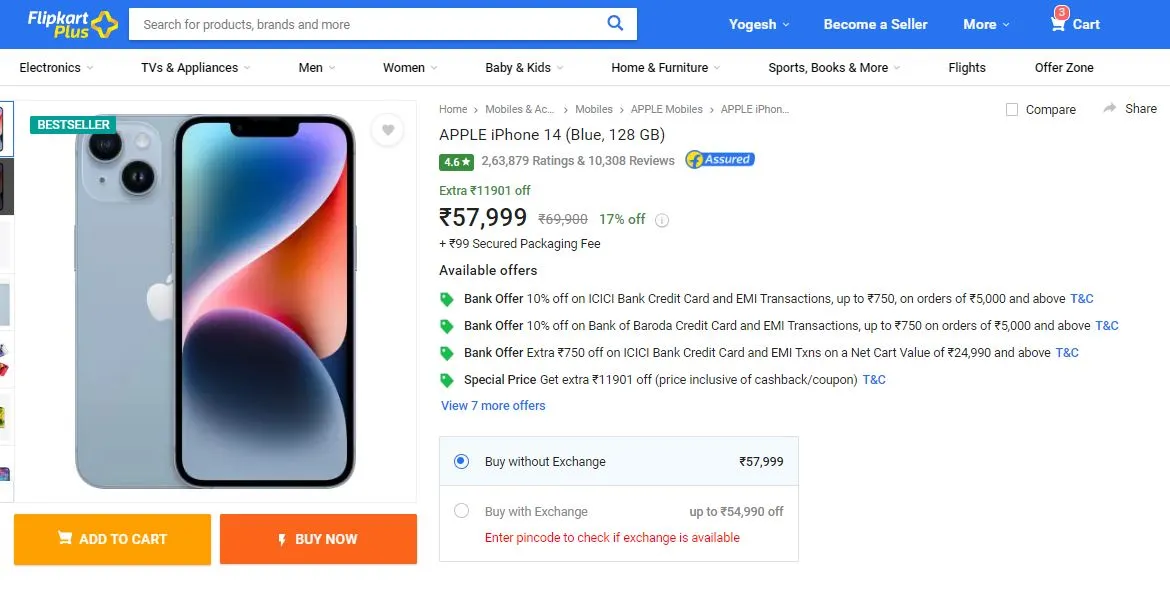Screen dimensions: 1170x599
Task: Click the search magnifier icon
Action: click(x=615, y=23)
